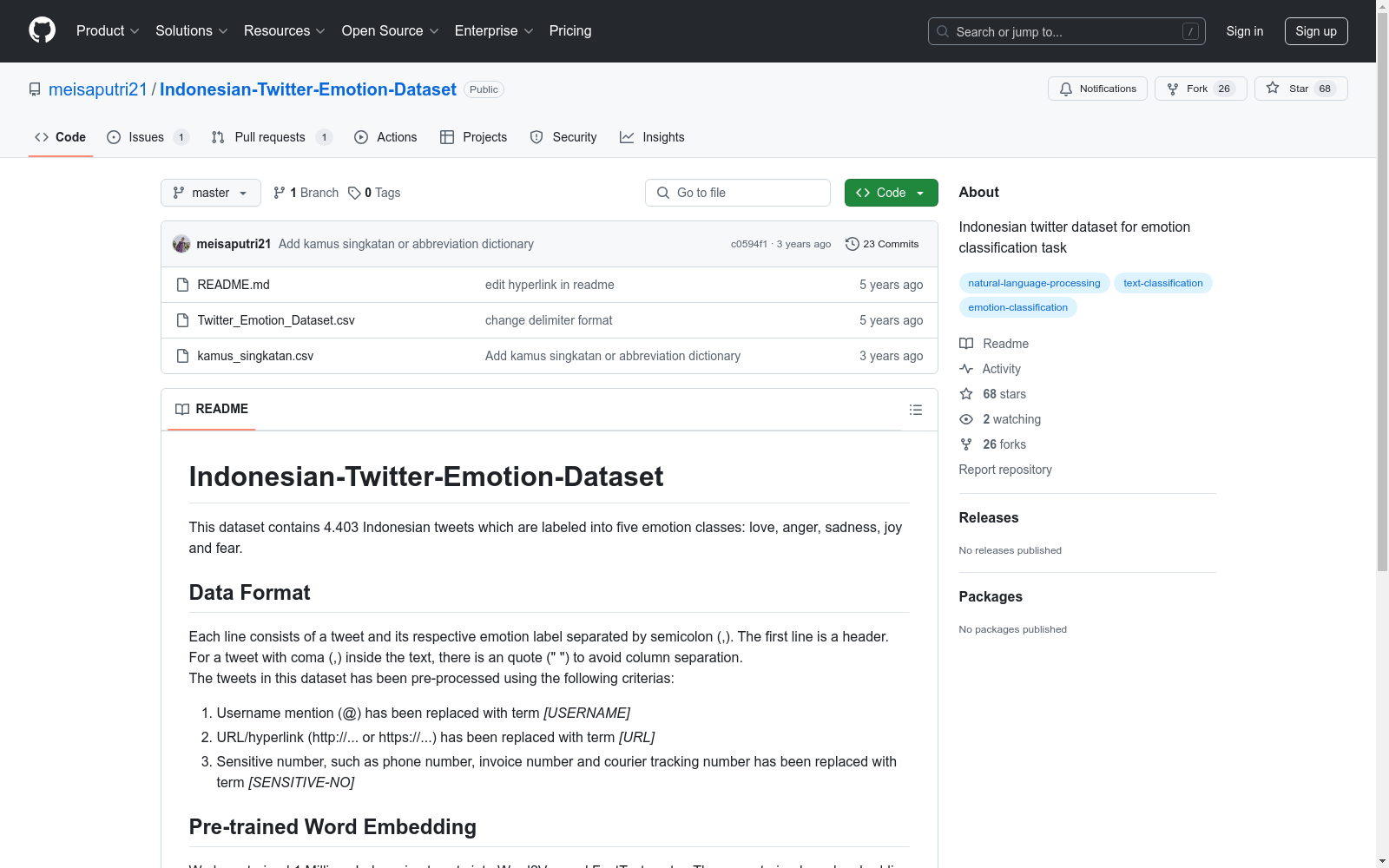The width and height of the screenshot is (1389, 868).
Task: Switch to the Security tab
Action: tap(563, 137)
